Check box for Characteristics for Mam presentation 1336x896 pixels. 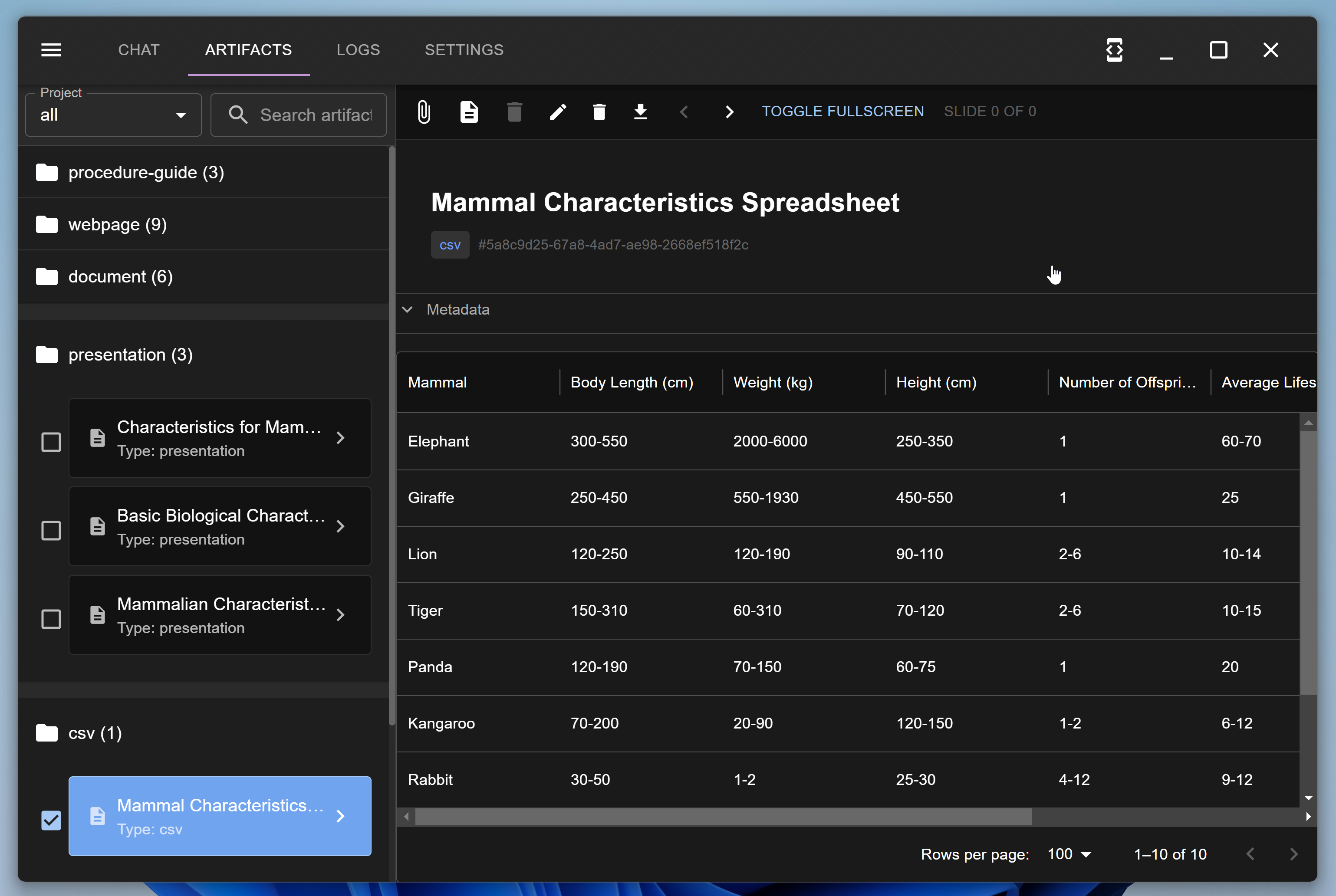pos(52,442)
